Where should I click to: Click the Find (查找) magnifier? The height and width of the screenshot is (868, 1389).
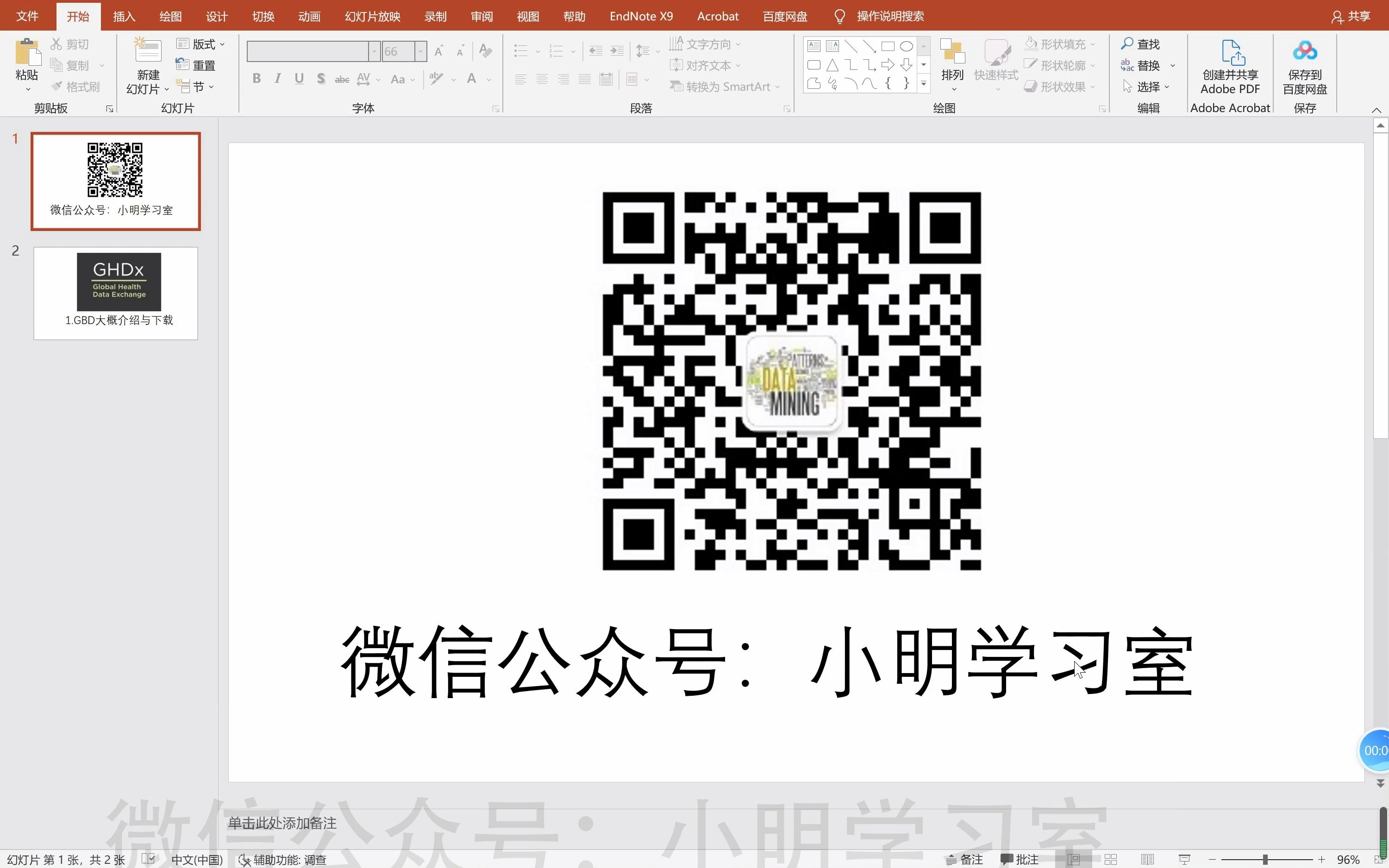click(1127, 44)
